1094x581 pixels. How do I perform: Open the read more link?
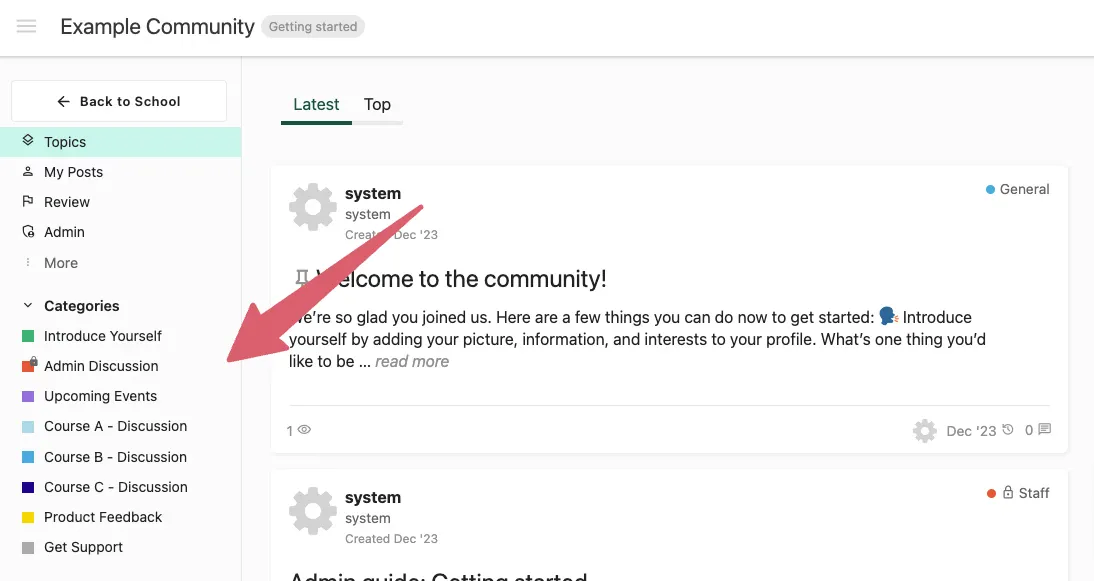(x=412, y=361)
